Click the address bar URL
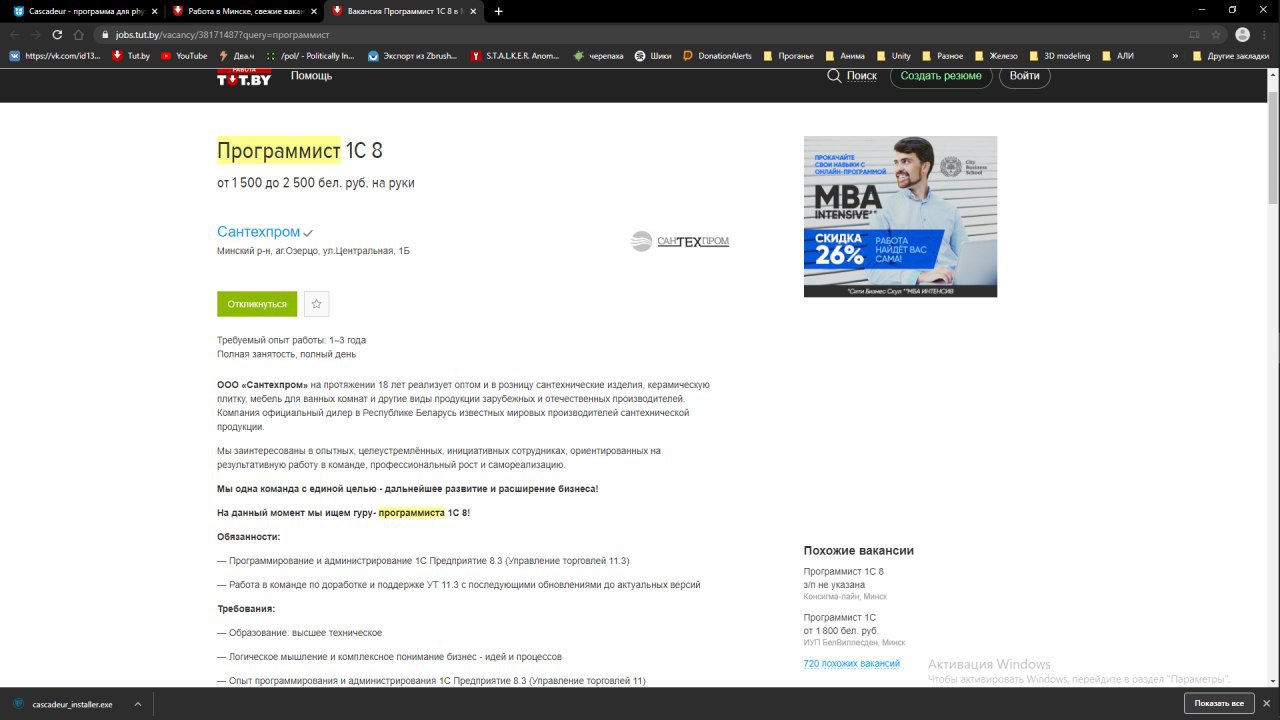 tap(222, 34)
